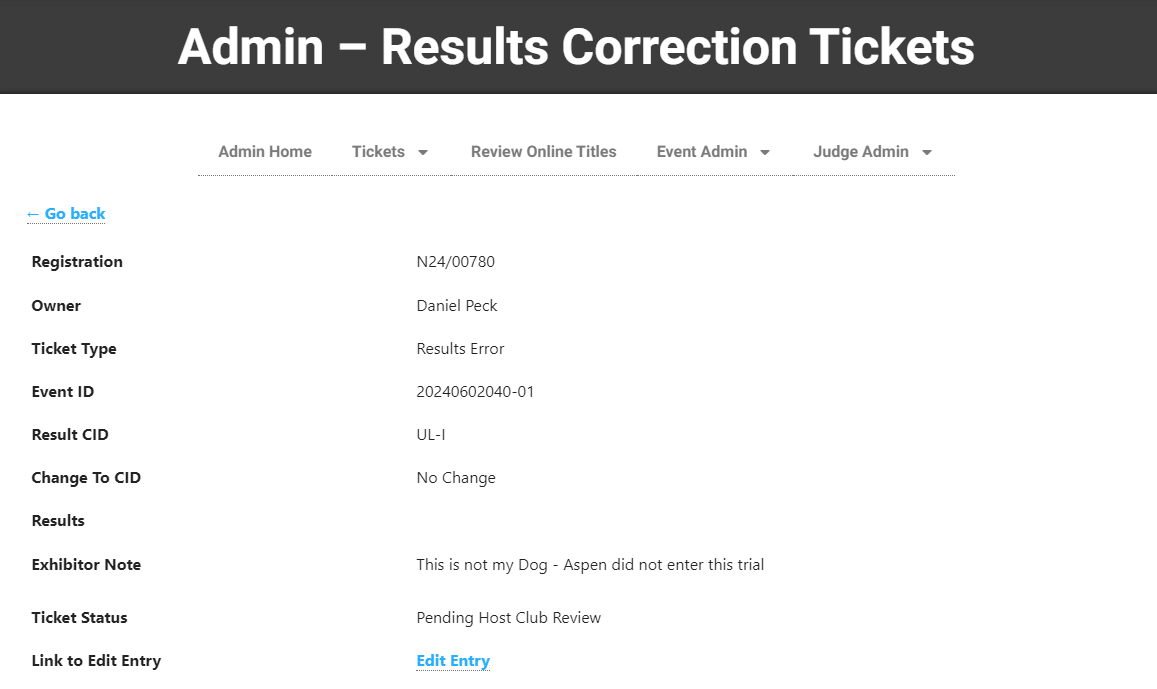The image size is (1157, 689).
Task: Click the Judge Admin menu label
Action: click(x=860, y=152)
